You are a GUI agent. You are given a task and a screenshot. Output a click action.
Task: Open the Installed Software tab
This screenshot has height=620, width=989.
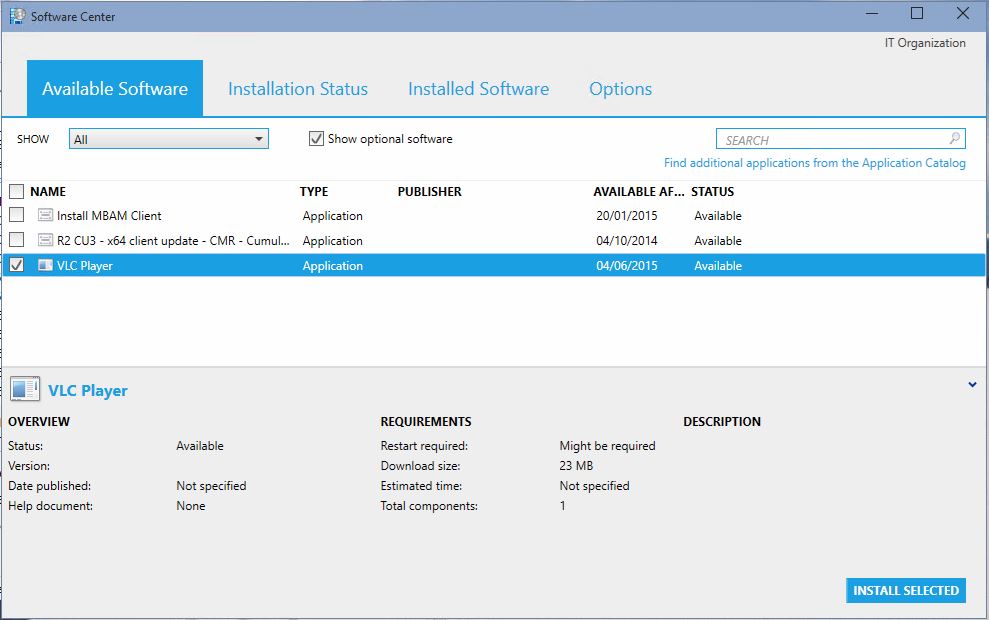click(478, 89)
